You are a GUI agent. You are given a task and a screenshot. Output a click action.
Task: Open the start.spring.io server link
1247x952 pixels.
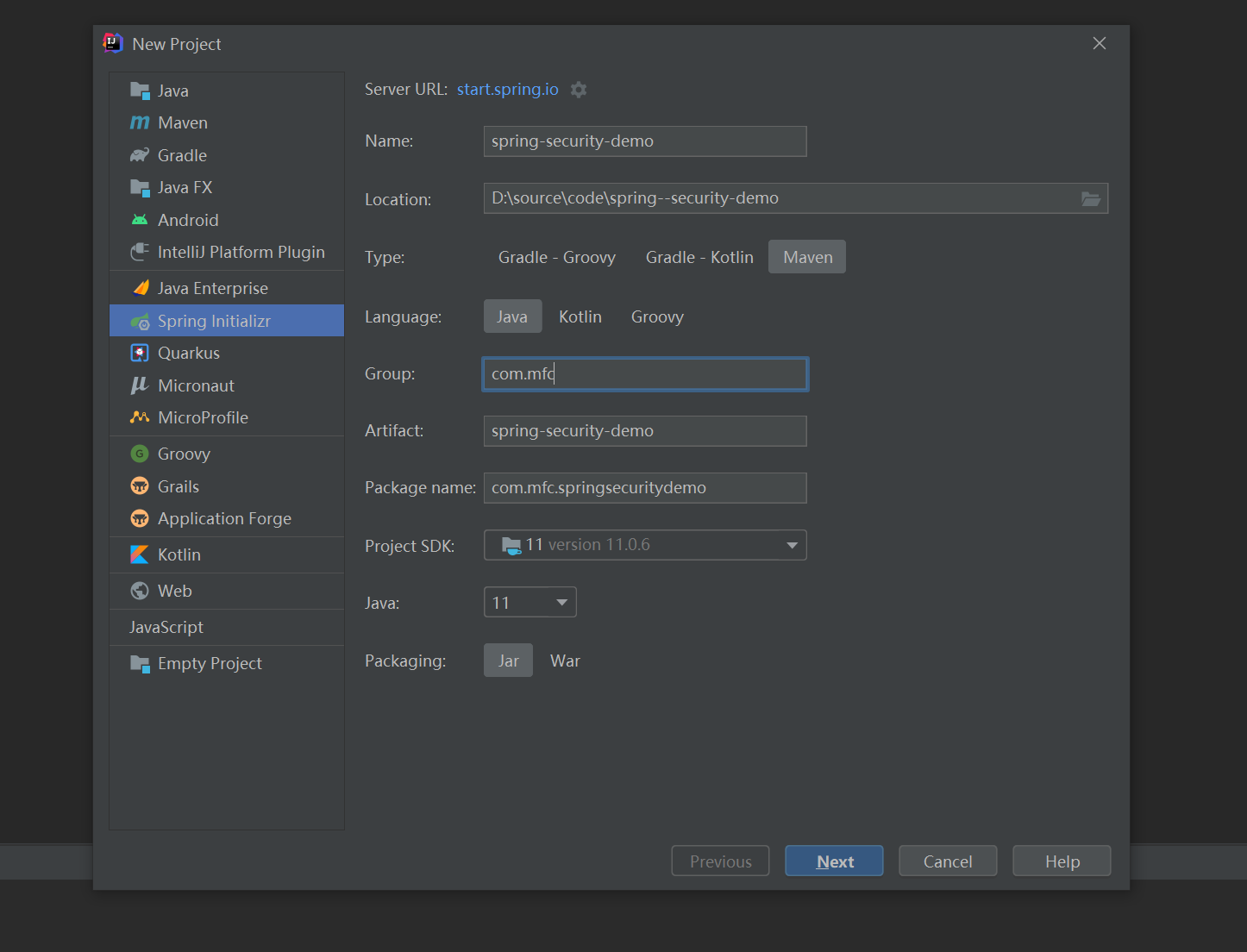pyautogui.click(x=508, y=89)
